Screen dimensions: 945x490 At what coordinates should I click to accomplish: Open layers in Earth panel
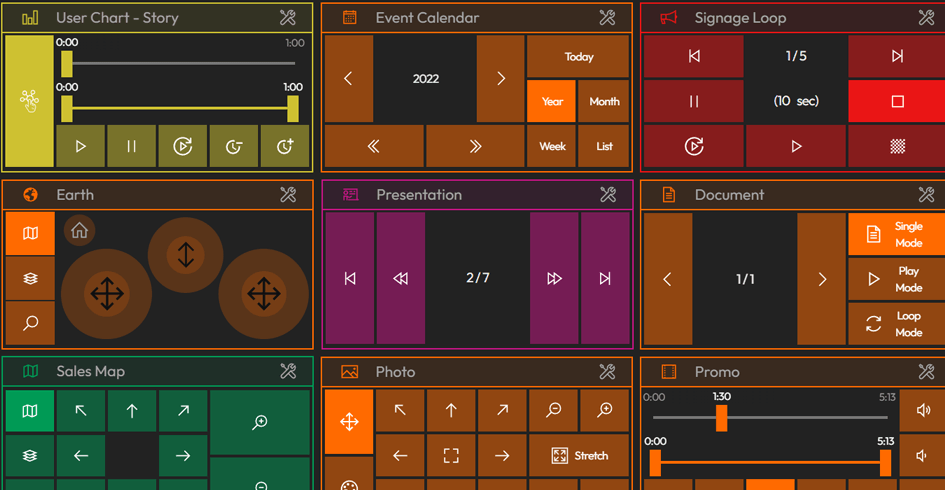[30, 278]
